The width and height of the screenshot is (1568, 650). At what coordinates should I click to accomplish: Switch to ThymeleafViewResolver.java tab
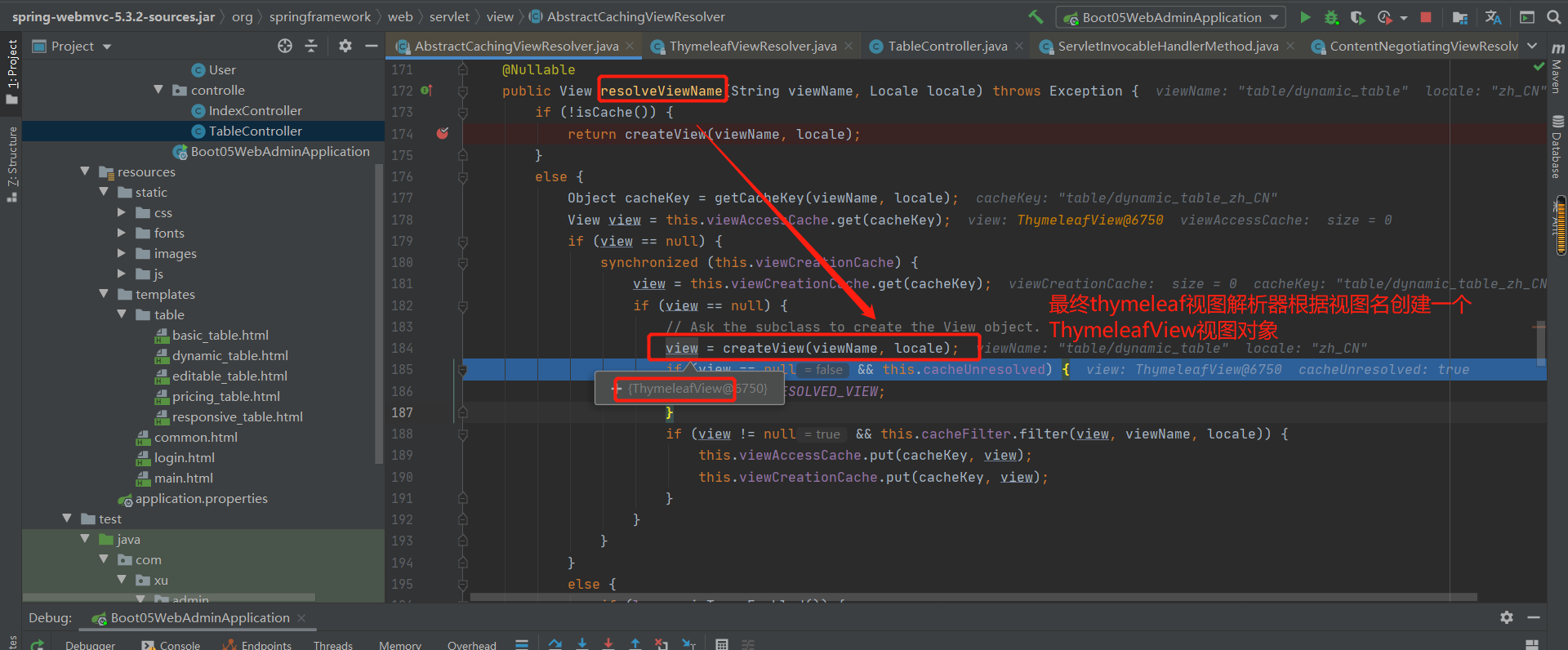coord(752,47)
